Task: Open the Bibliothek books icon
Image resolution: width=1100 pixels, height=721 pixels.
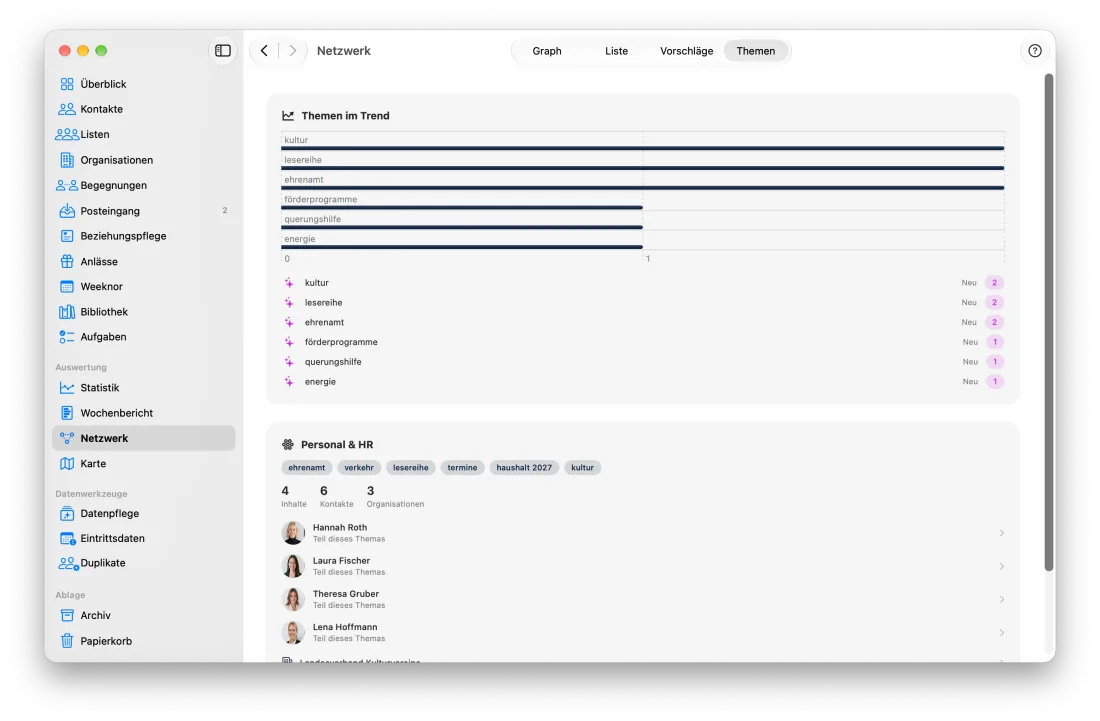Action: coord(67,311)
